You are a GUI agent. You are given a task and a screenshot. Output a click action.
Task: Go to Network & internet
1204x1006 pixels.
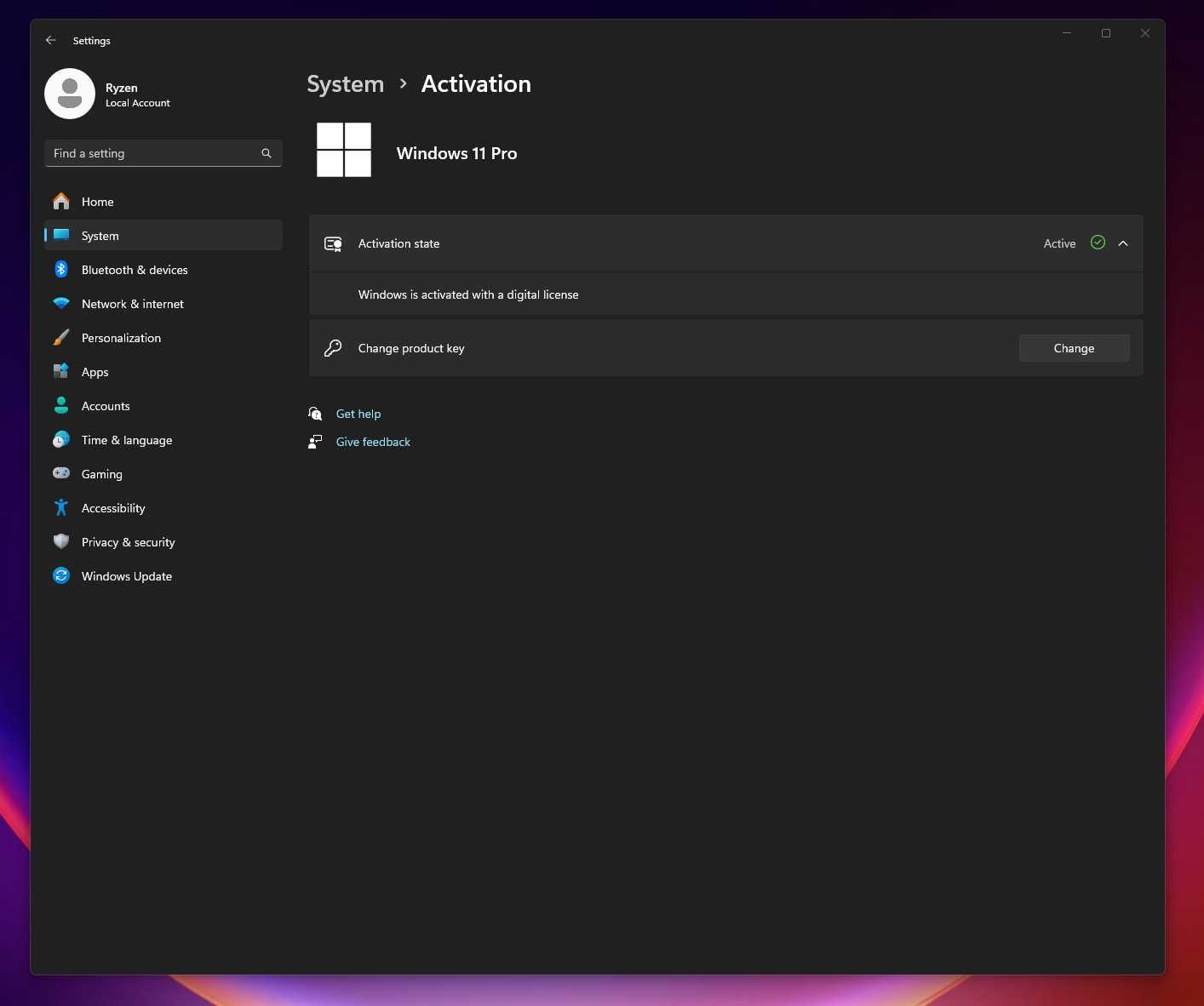click(x=163, y=304)
